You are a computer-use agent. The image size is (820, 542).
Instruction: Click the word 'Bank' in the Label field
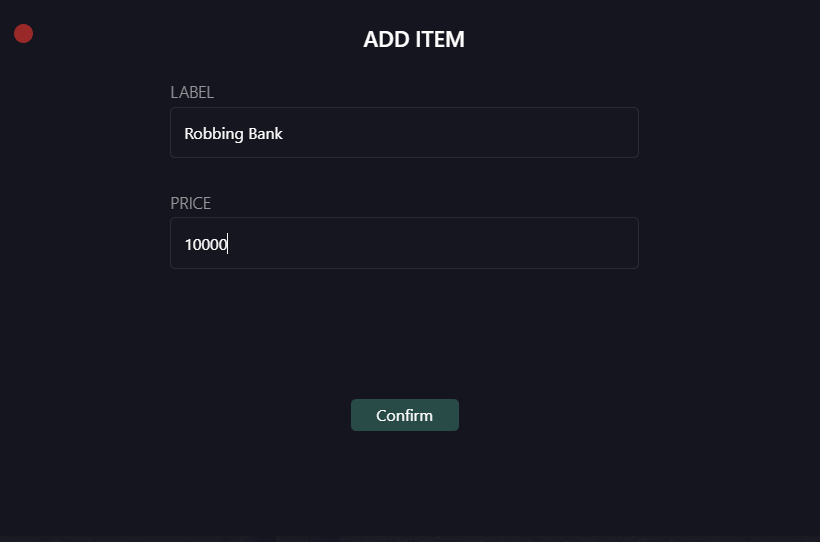266,133
